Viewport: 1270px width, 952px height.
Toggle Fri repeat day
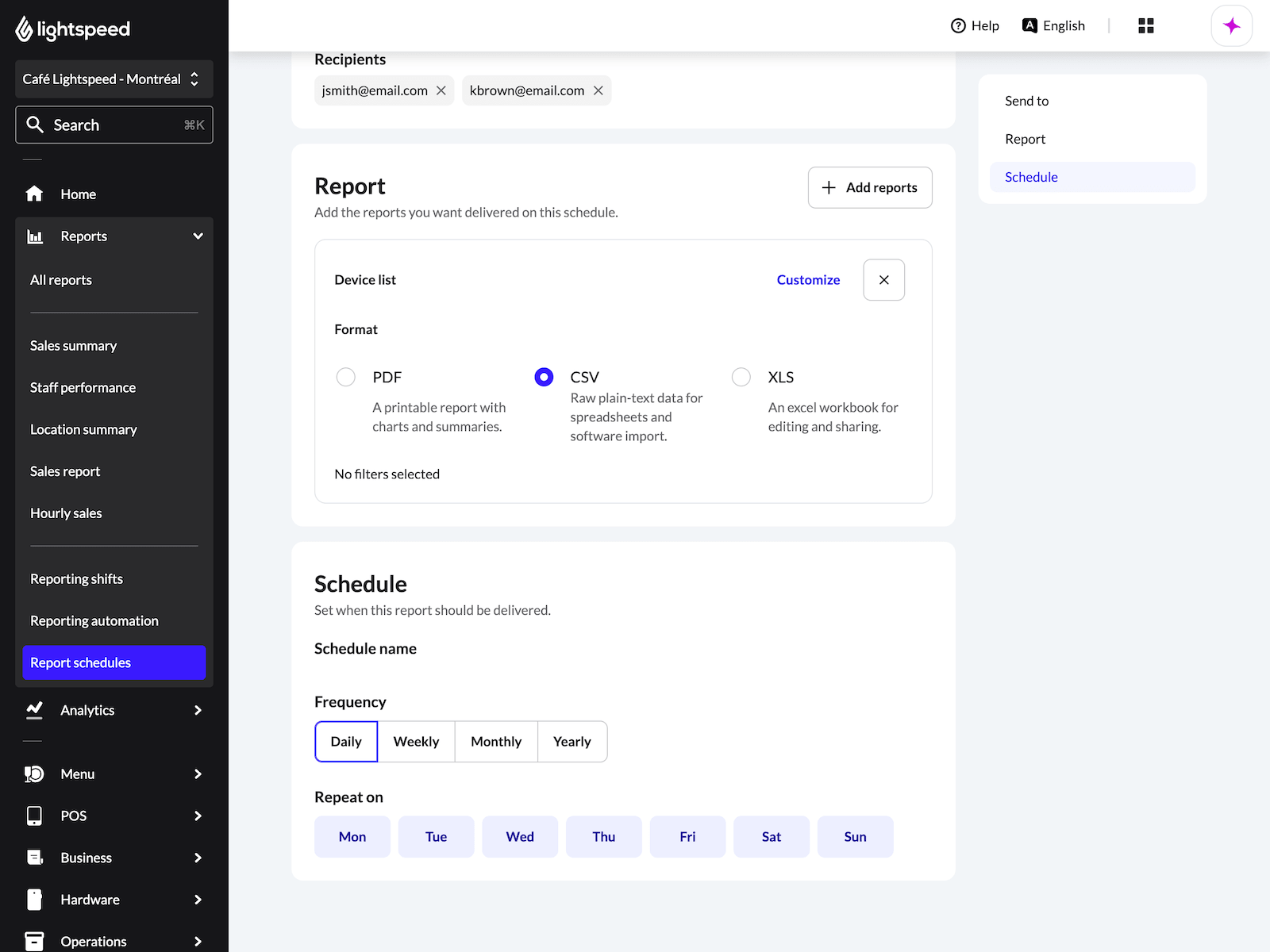[x=687, y=837]
